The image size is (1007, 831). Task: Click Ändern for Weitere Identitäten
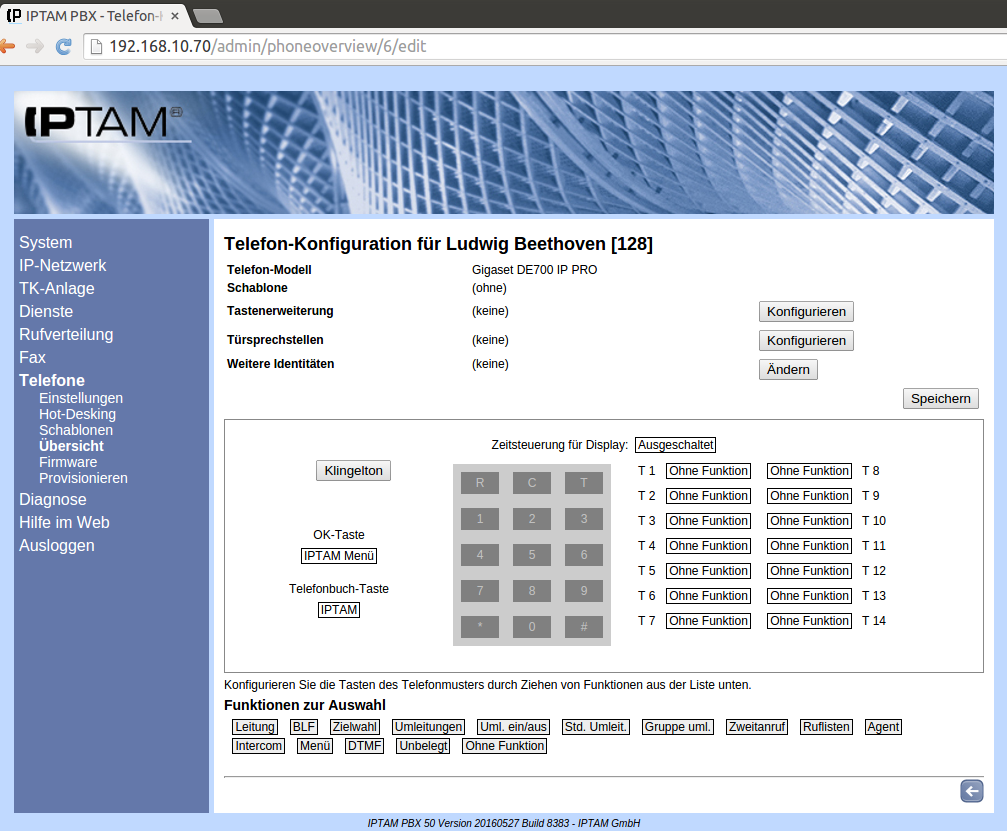[x=788, y=369]
